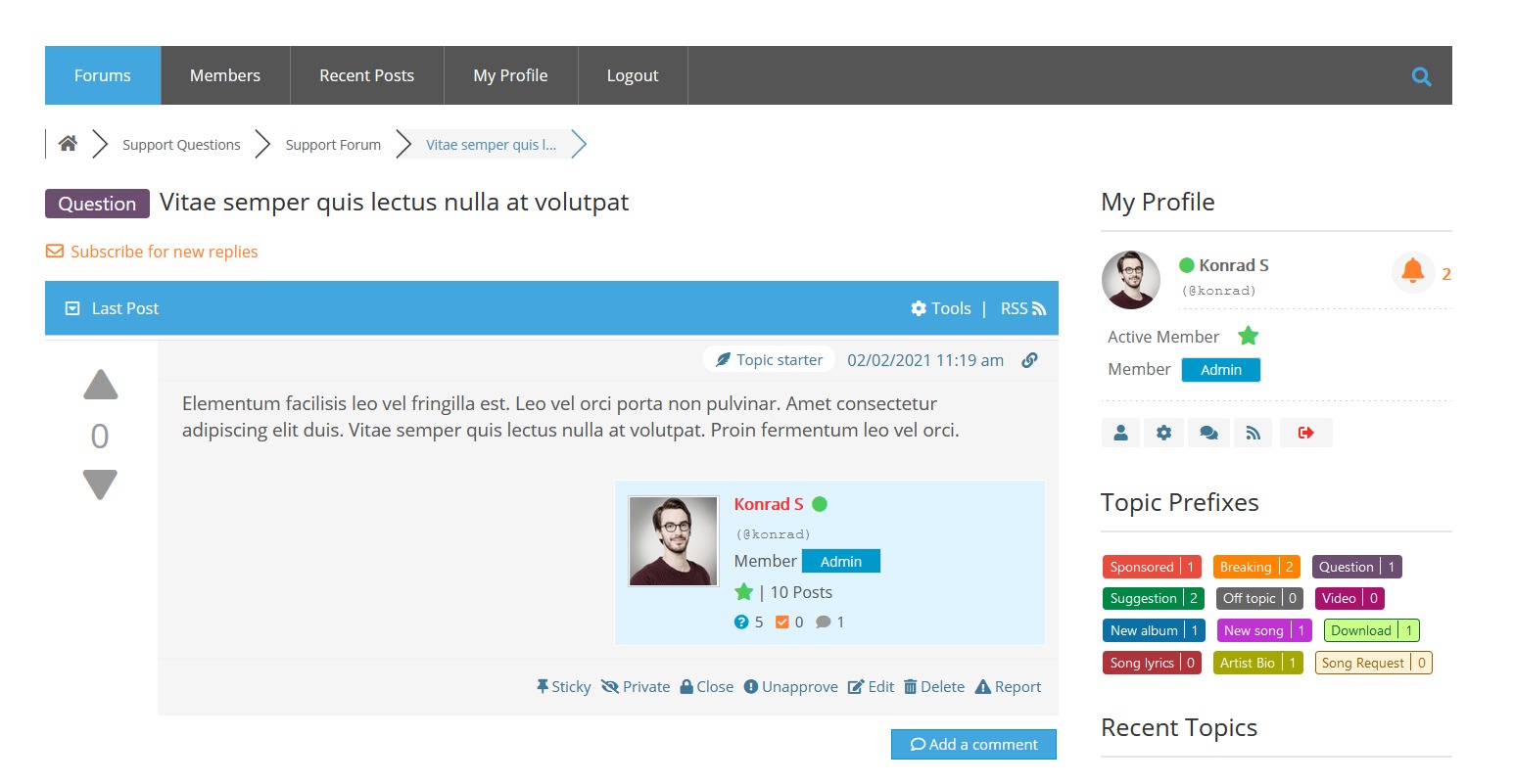The height and width of the screenshot is (784, 1514).
Task: Copy post link via chain icon
Action: tap(1029, 360)
